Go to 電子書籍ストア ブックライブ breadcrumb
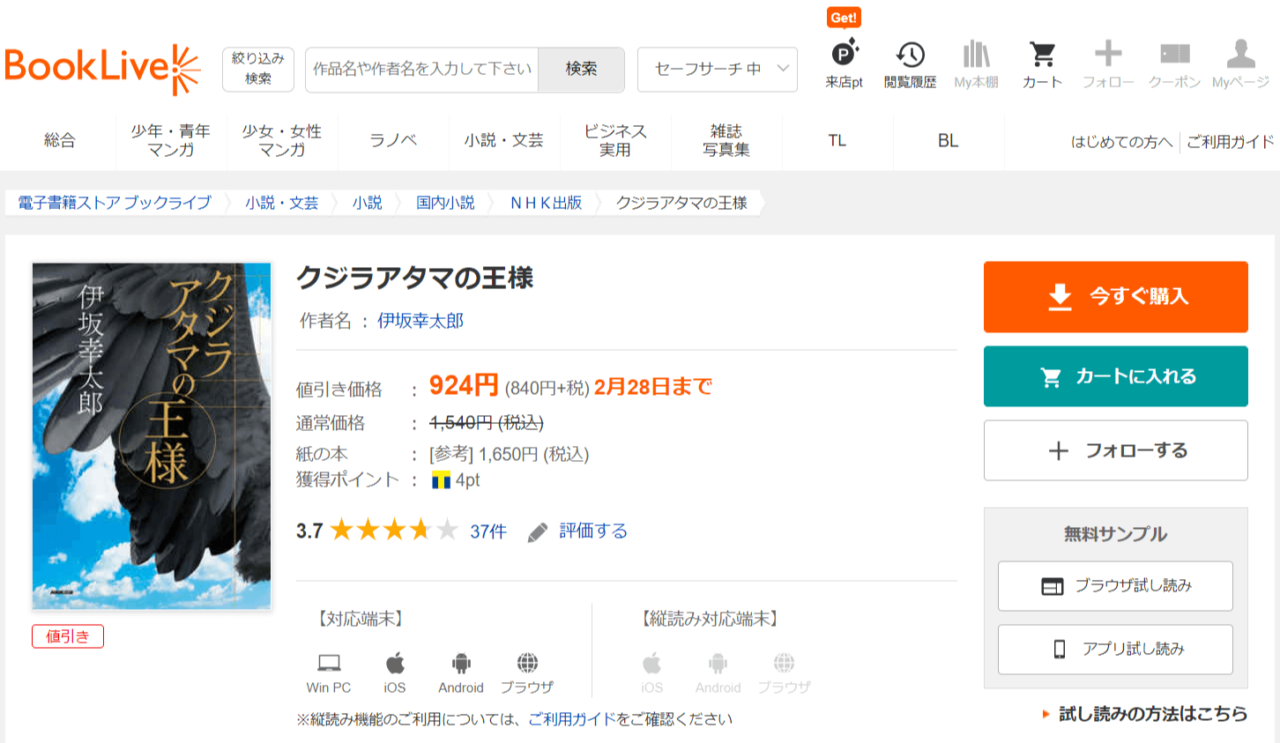The height and width of the screenshot is (743, 1280). point(115,203)
